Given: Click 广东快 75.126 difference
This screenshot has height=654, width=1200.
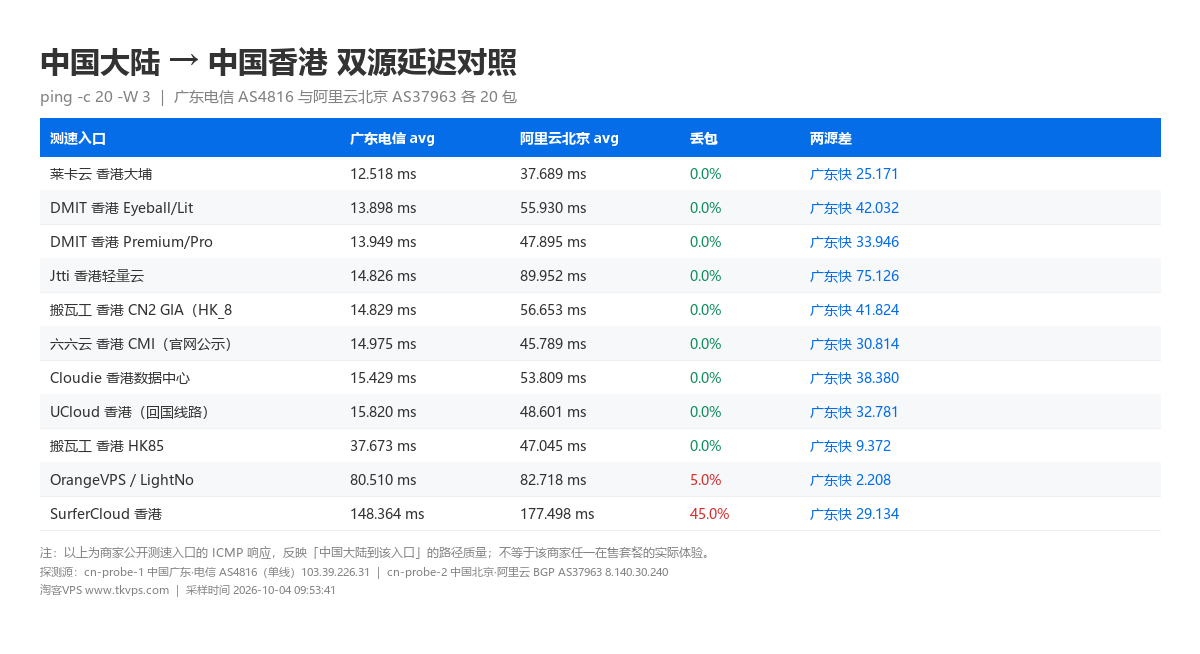Looking at the screenshot, I should 854,276.
